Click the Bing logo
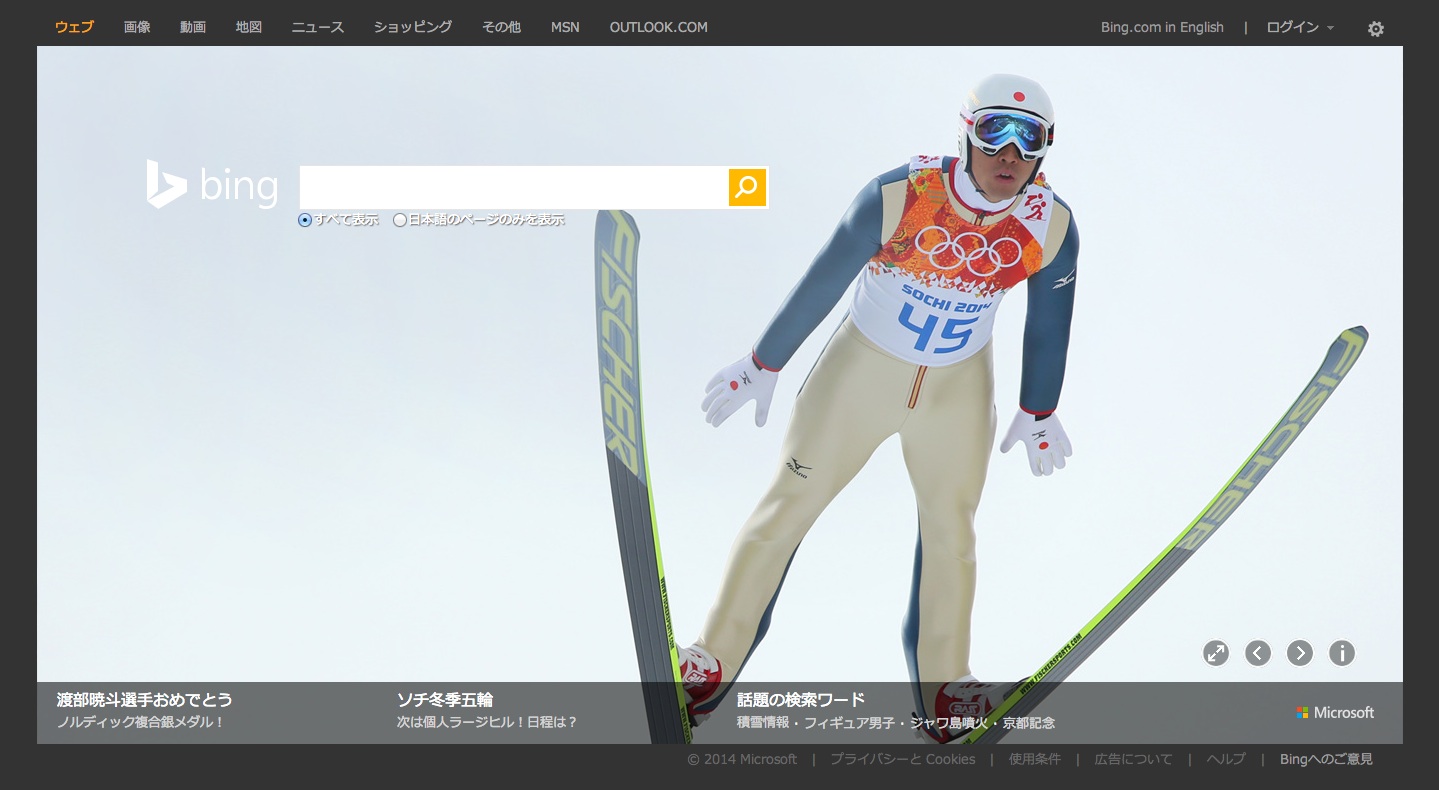1439x790 pixels. click(212, 185)
